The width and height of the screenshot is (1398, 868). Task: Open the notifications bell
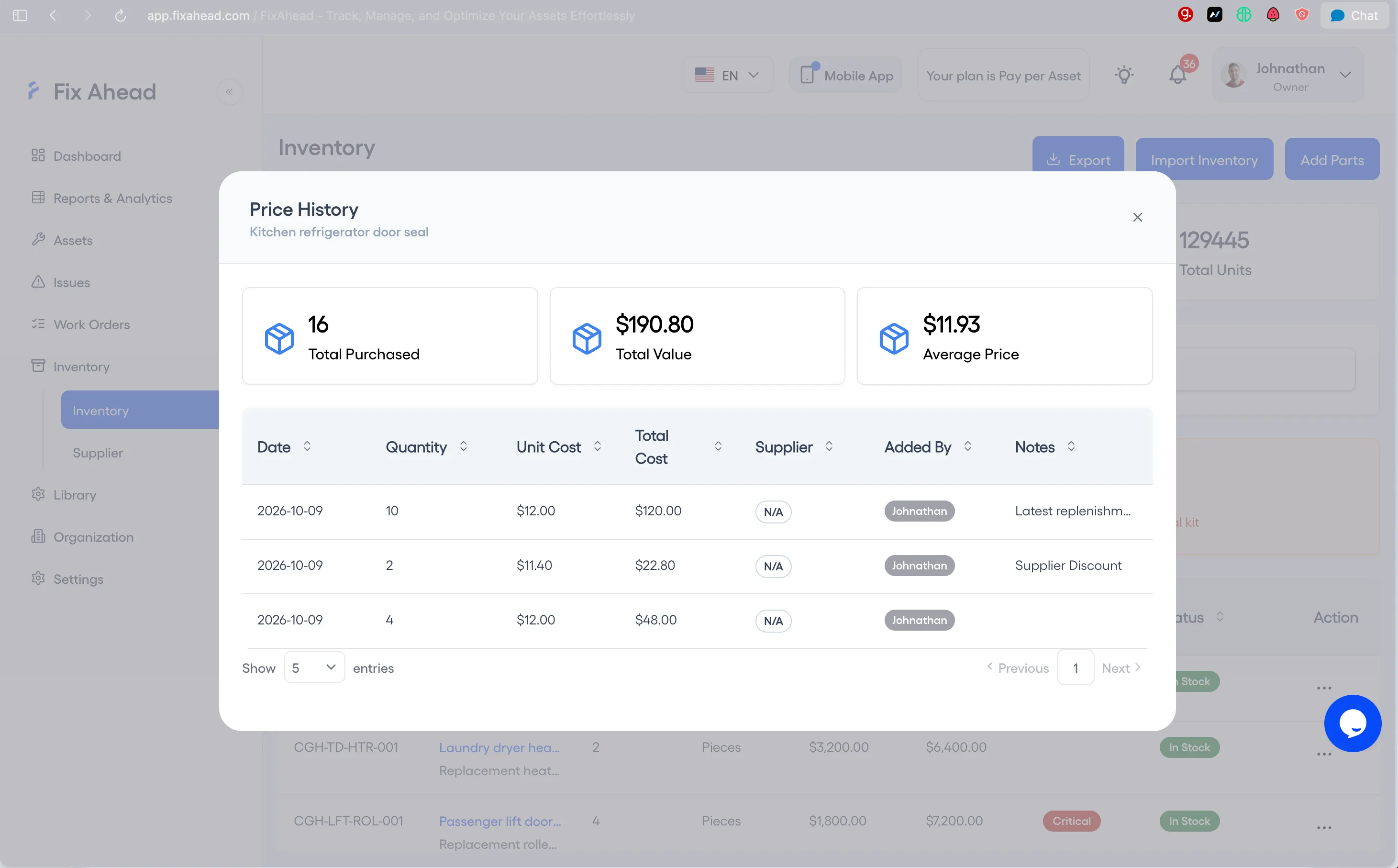coord(1177,75)
